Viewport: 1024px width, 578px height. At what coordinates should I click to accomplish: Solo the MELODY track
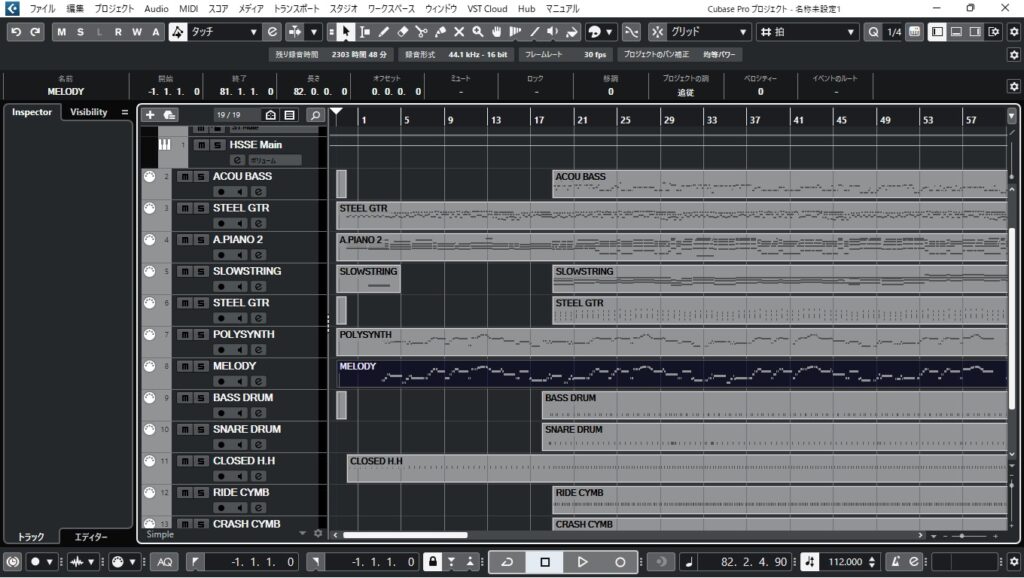point(200,366)
